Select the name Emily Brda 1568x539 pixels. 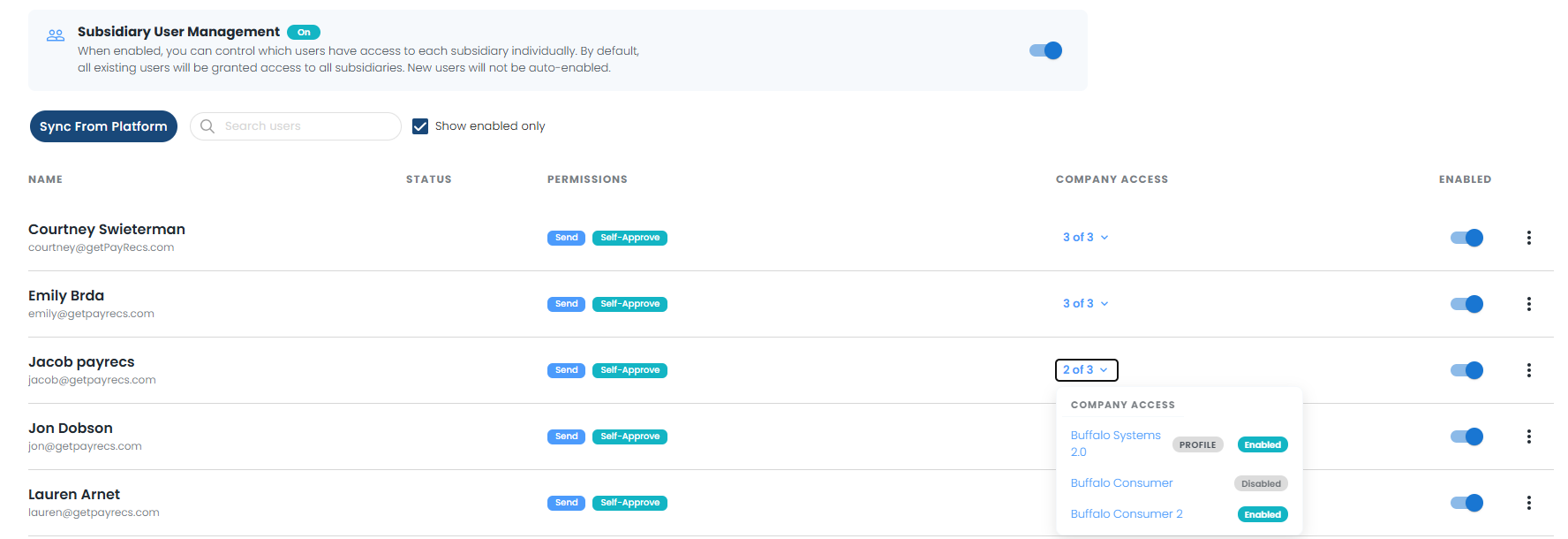coord(66,296)
